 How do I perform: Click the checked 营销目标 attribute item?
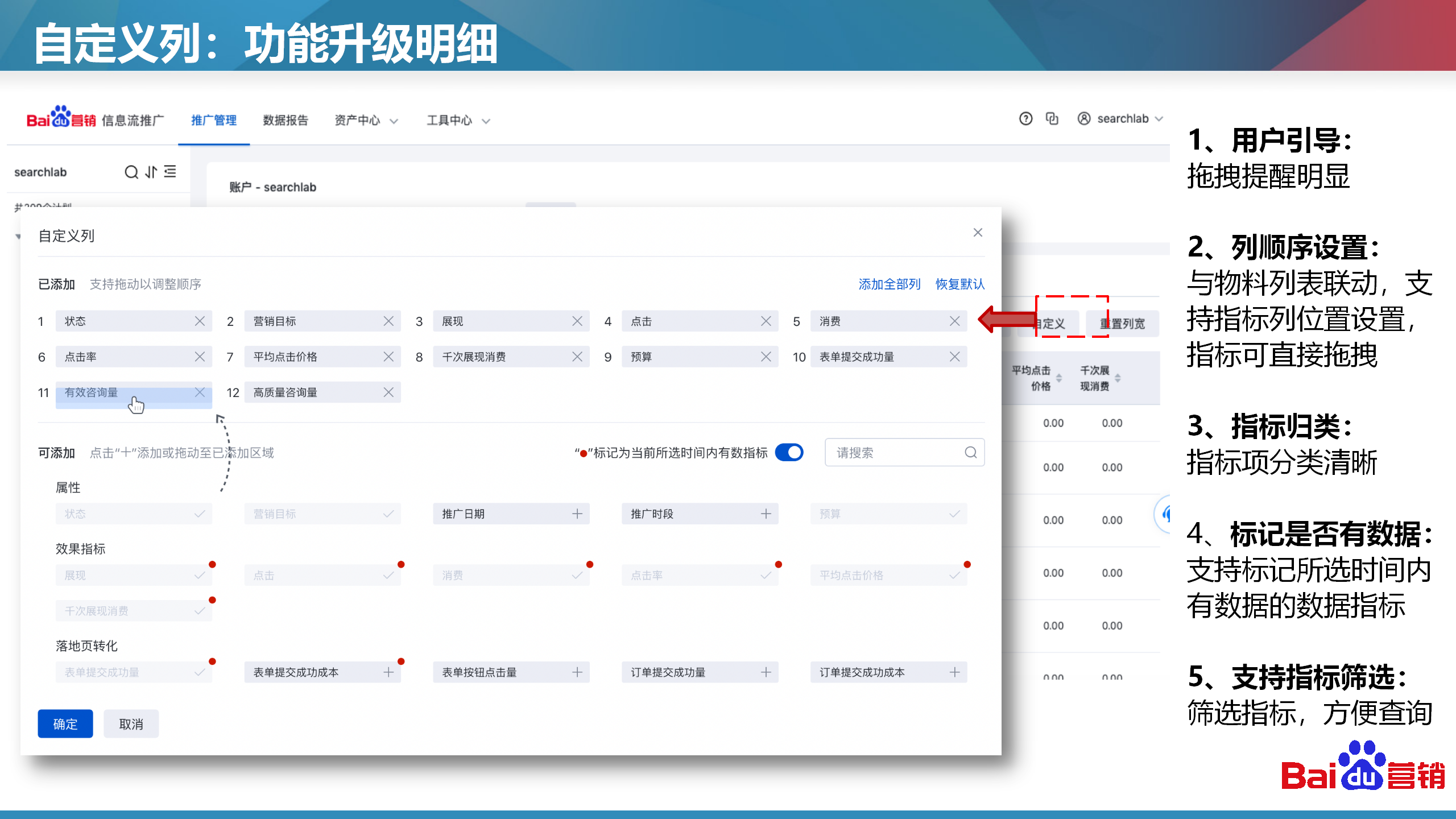tap(322, 514)
